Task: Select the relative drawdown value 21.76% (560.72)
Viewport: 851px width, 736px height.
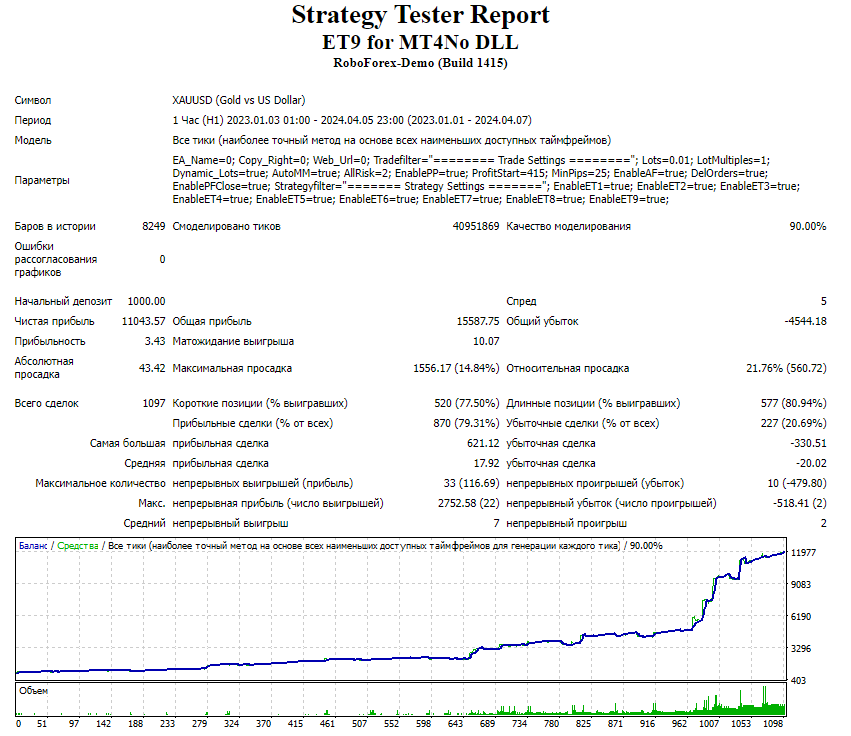Action: pyautogui.click(x=786, y=368)
